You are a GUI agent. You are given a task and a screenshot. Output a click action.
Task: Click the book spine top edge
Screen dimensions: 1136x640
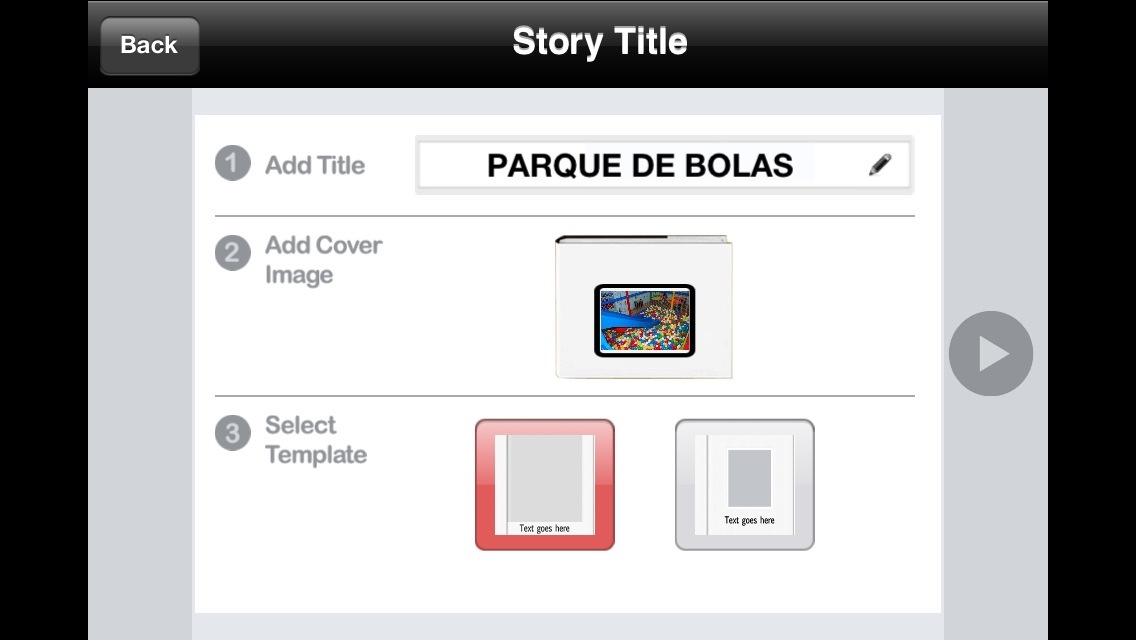(642, 240)
